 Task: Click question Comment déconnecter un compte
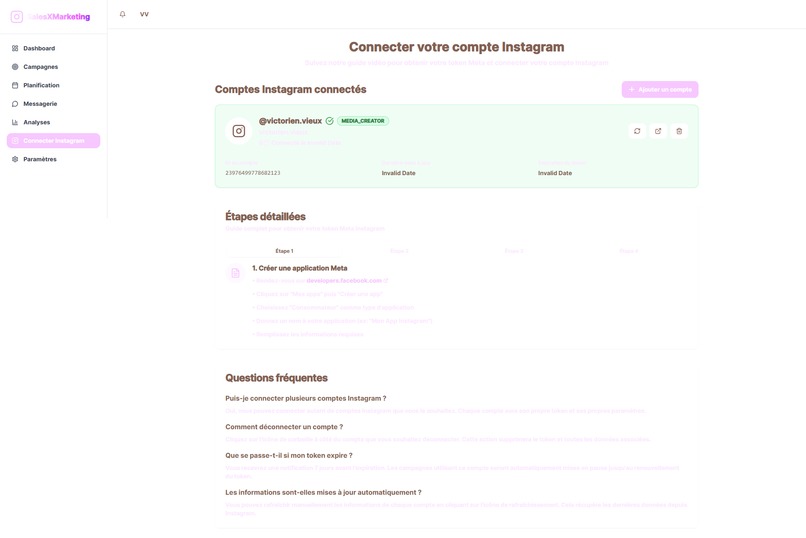coord(284,427)
